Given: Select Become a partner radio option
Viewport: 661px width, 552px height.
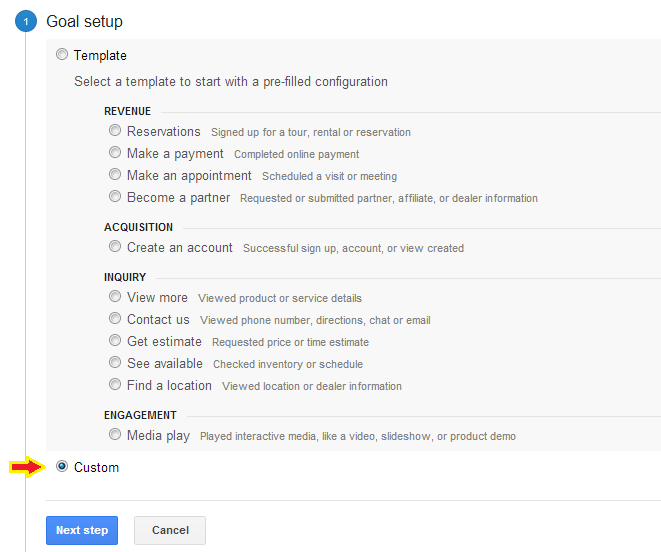Looking at the screenshot, I should (115, 196).
